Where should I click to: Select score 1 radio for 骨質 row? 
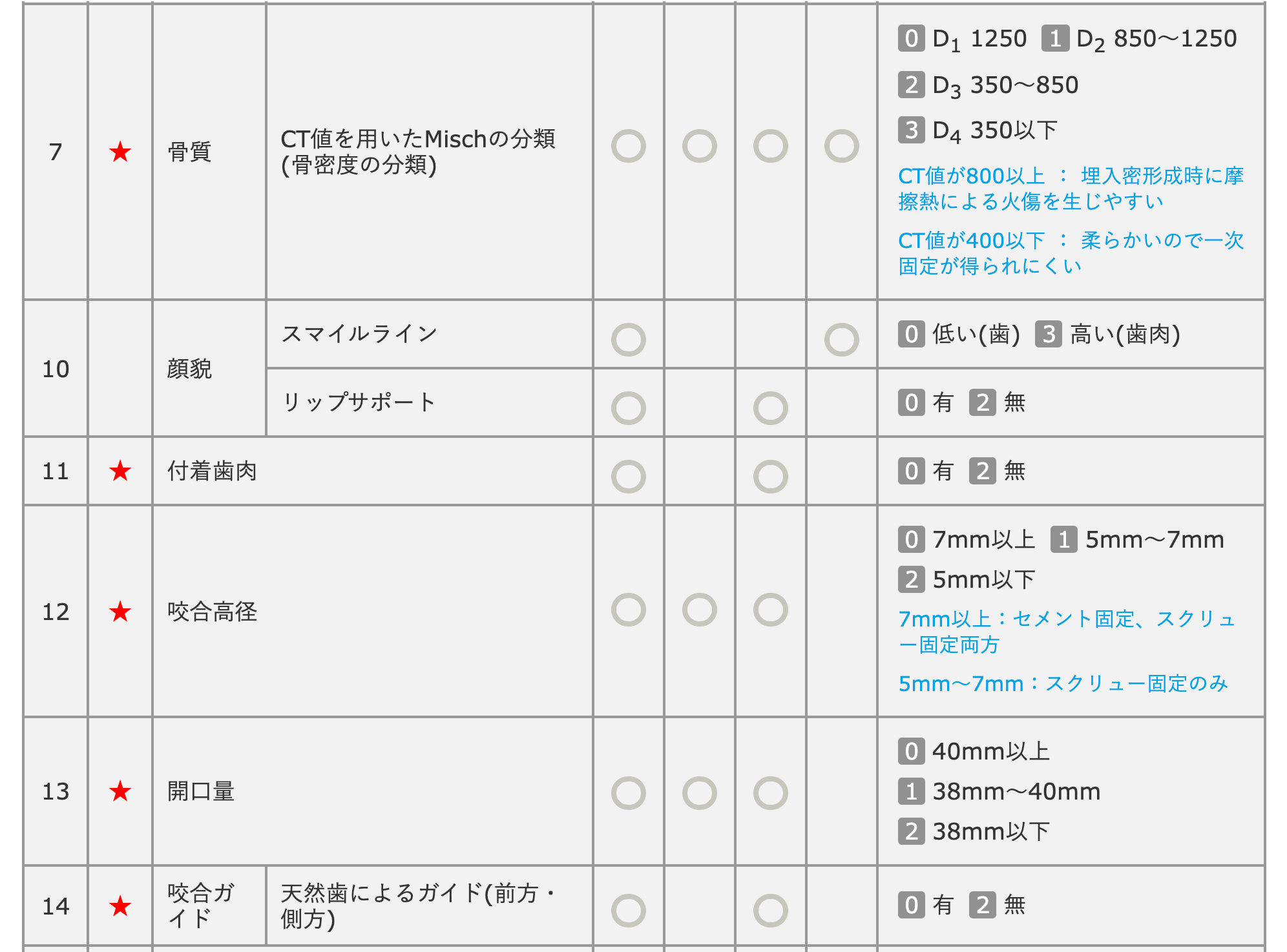[699, 146]
